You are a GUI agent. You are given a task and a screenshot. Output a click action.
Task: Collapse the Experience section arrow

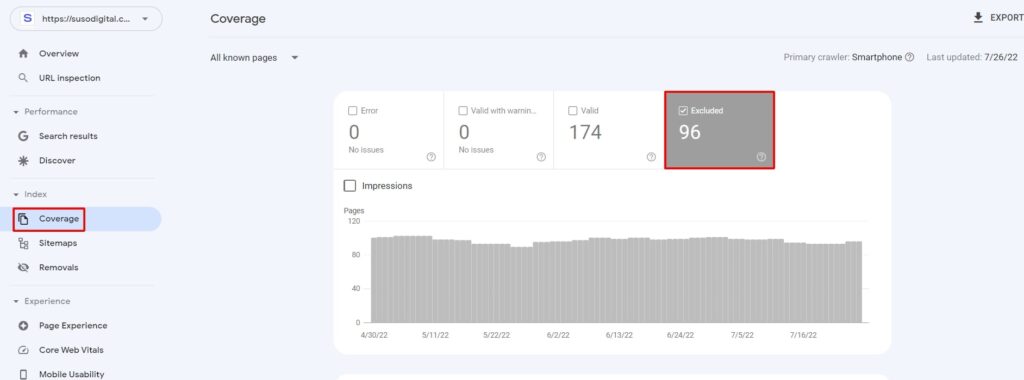tap(16, 302)
